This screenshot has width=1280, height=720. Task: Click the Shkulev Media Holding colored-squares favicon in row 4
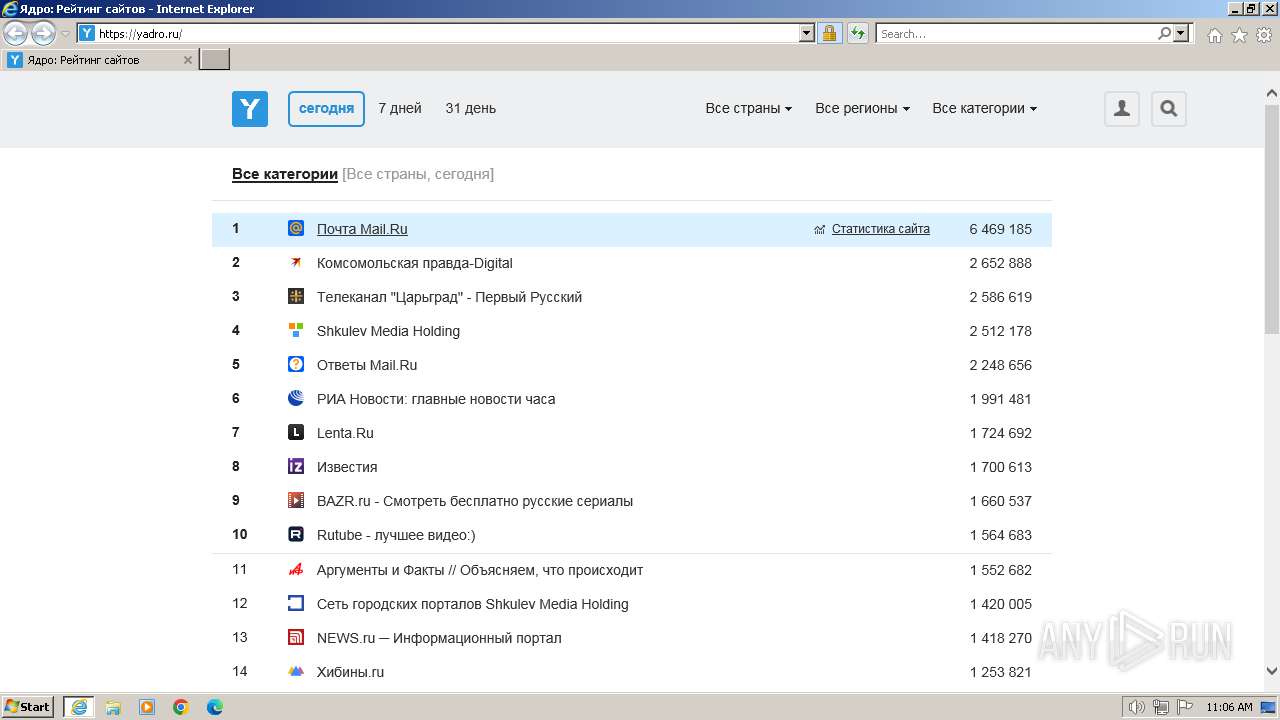pos(296,330)
